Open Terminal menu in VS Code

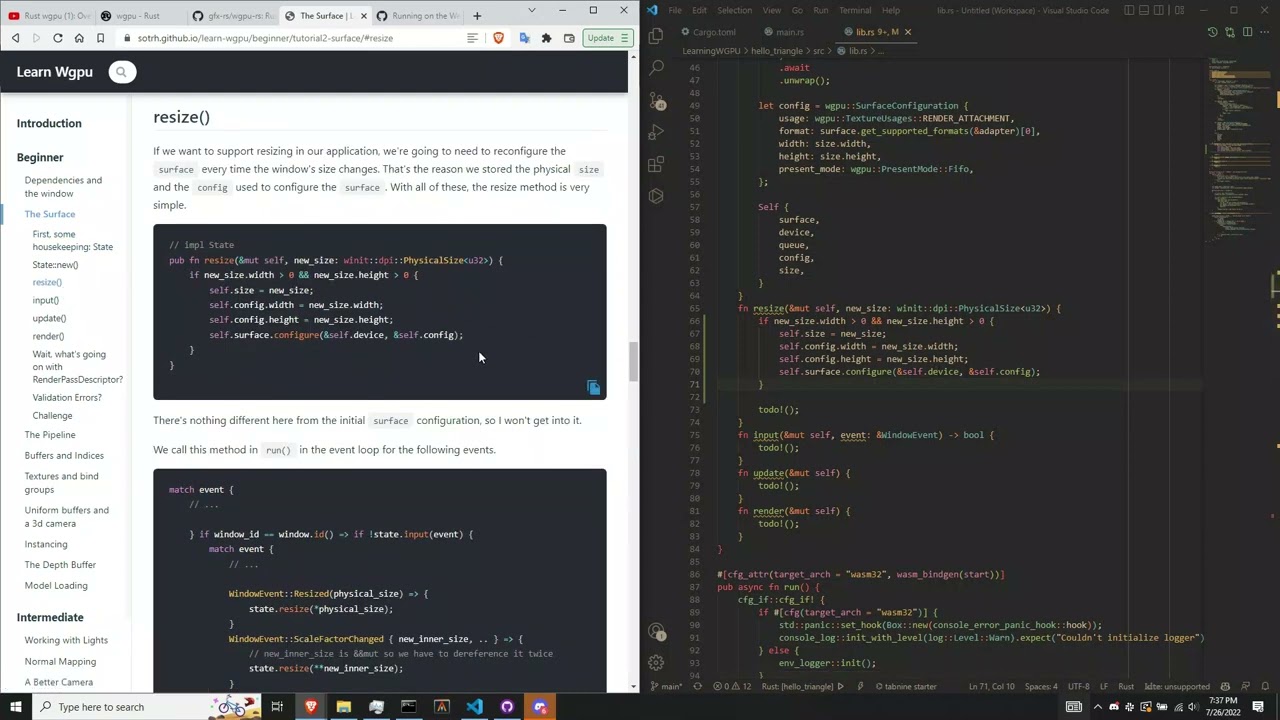(855, 10)
